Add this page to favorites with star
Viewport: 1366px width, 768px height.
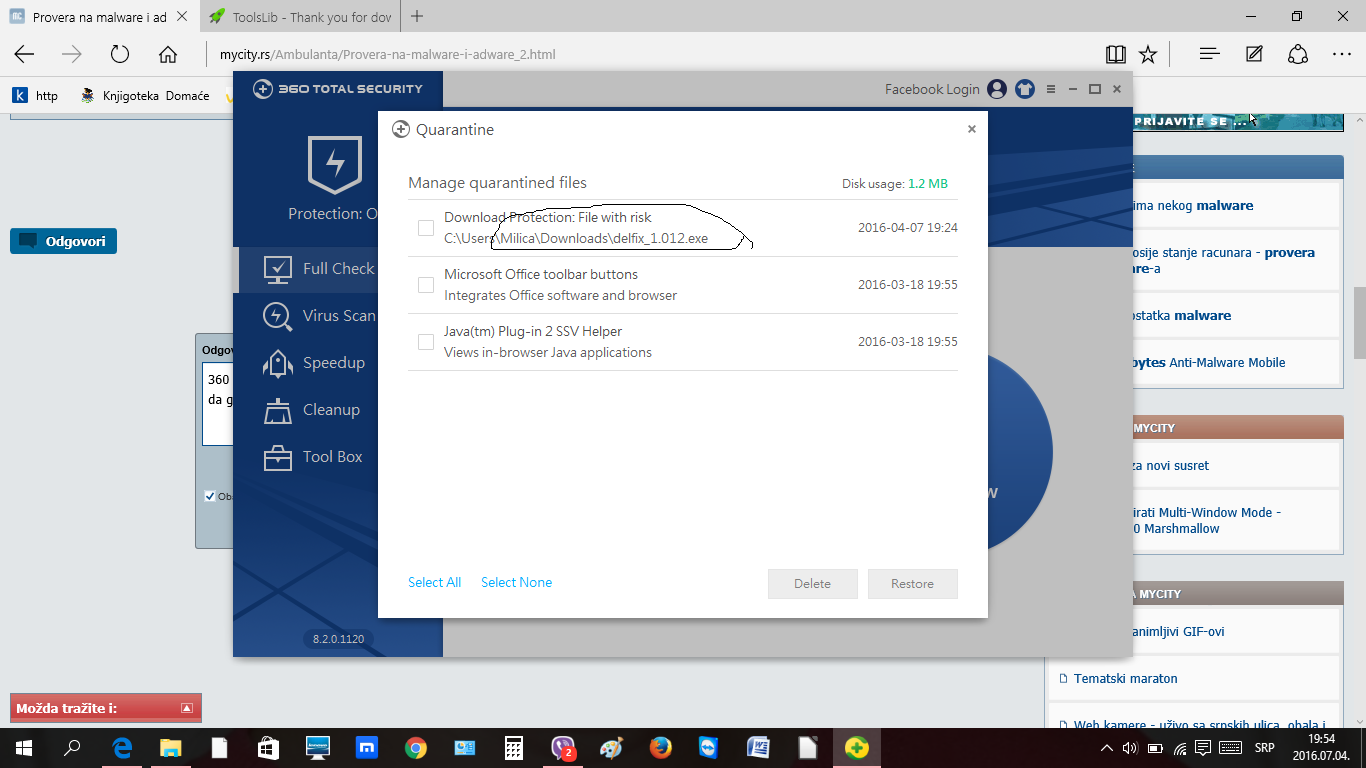pos(1148,54)
